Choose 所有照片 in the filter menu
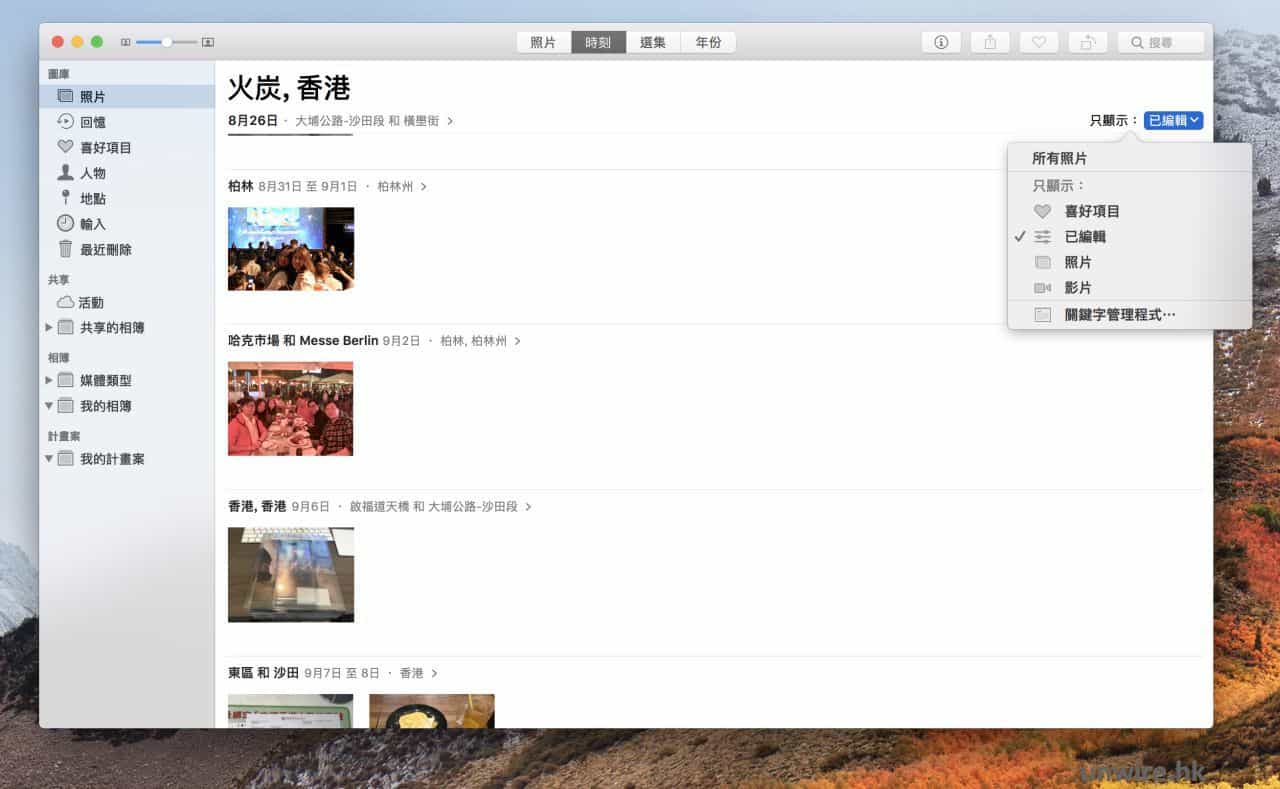The width and height of the screenshot is (1280, 789). coord(1059,158)
